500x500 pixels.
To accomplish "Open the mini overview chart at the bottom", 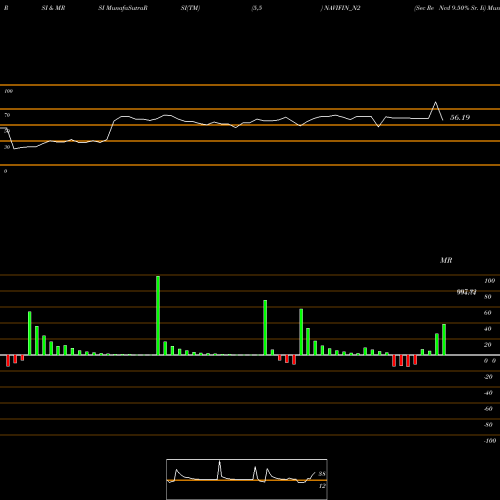I will [247, 479].
